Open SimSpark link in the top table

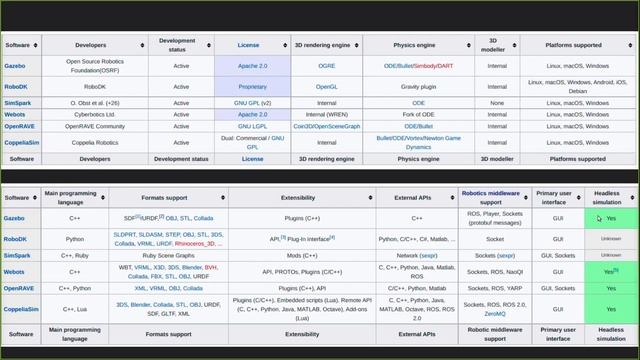click(x=18, y=103)
